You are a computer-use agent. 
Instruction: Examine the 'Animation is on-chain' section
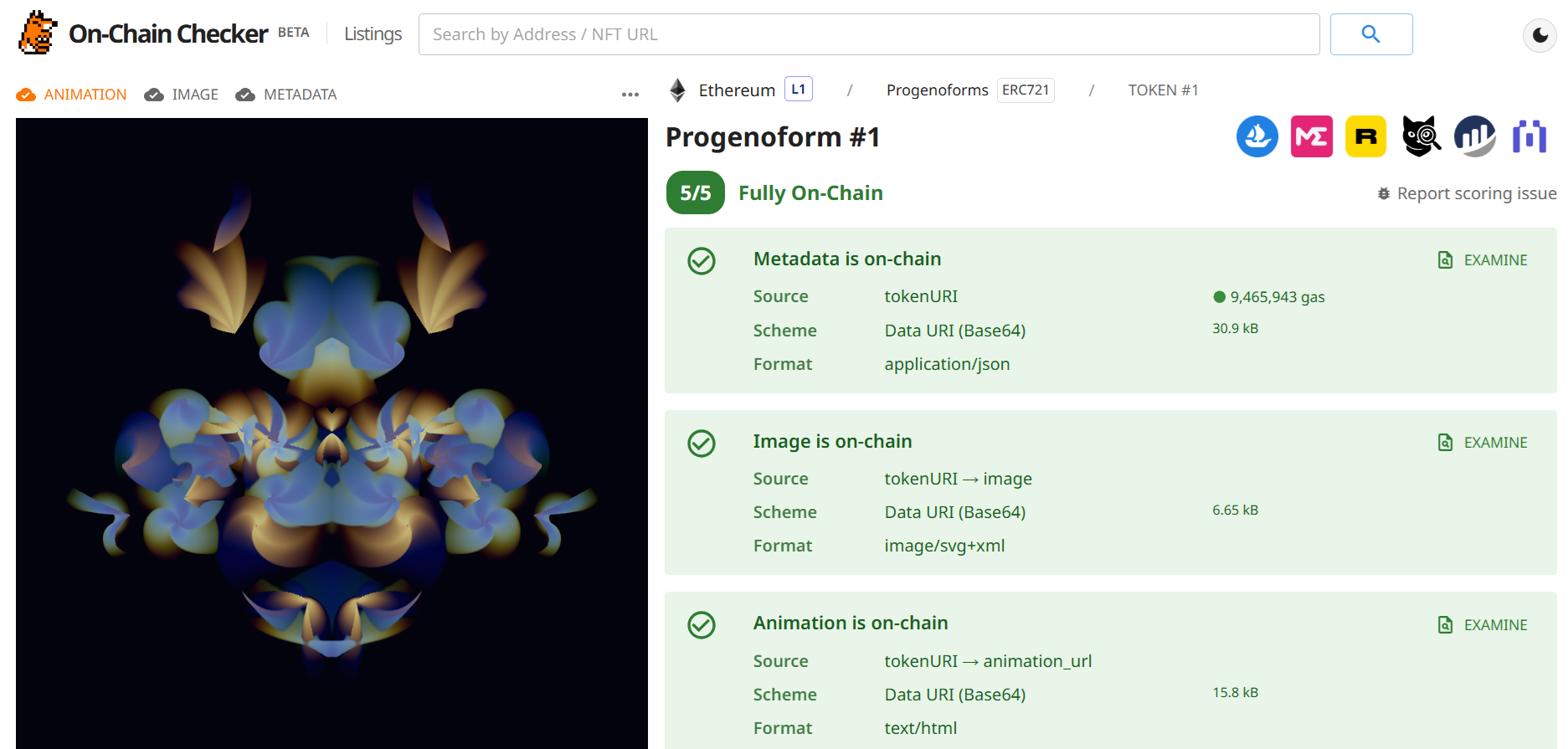click(1483, 625)
